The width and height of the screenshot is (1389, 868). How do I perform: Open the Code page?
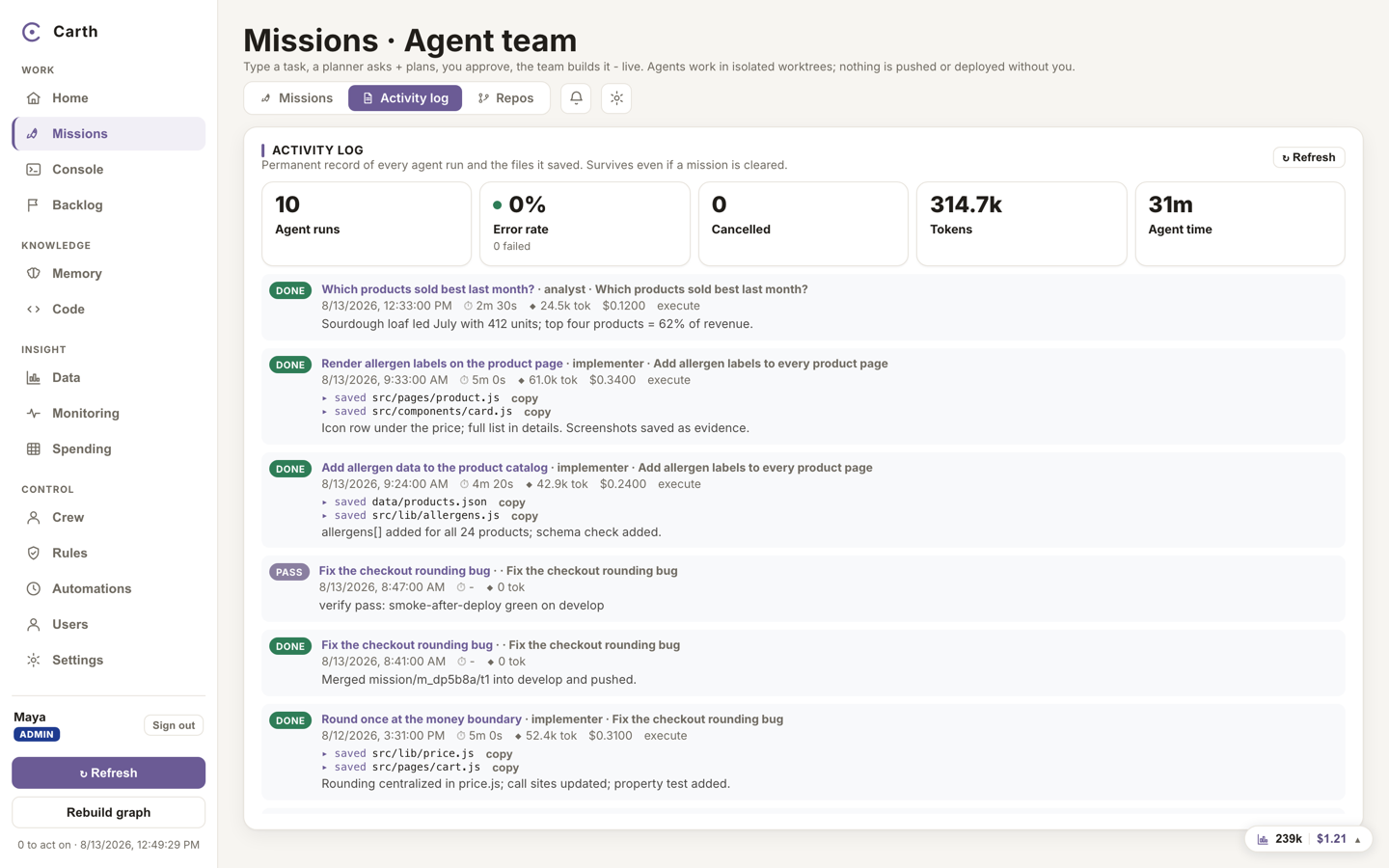pos(108,310)
